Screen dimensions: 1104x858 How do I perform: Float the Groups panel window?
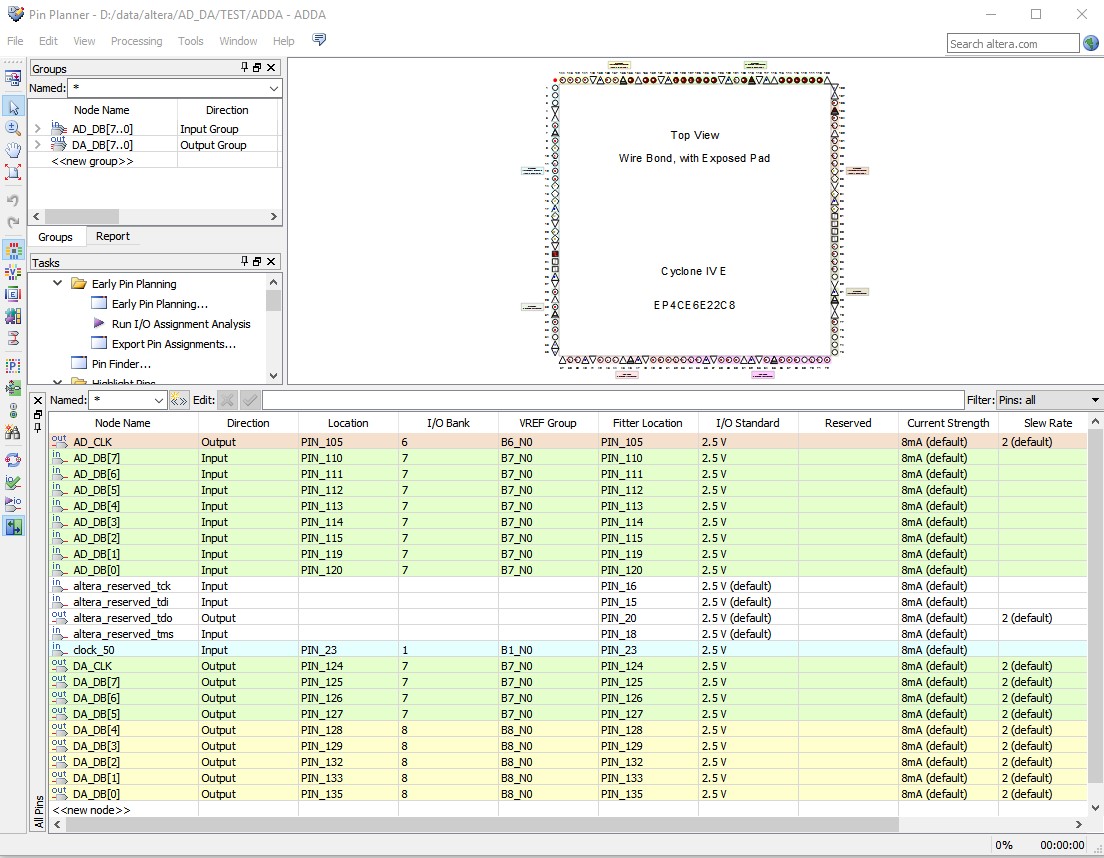(x=257, y=68)
